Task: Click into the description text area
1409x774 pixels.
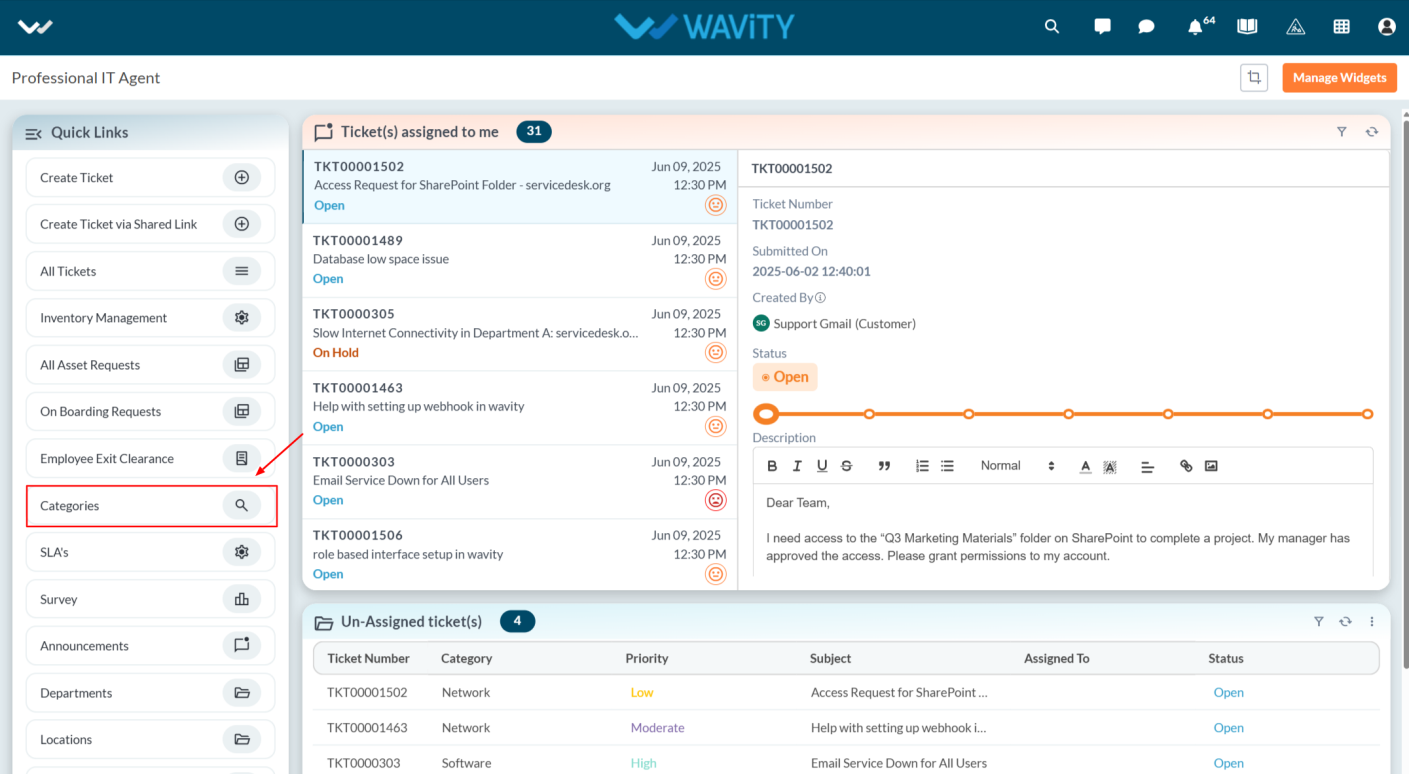Action: coord(1063,529)
